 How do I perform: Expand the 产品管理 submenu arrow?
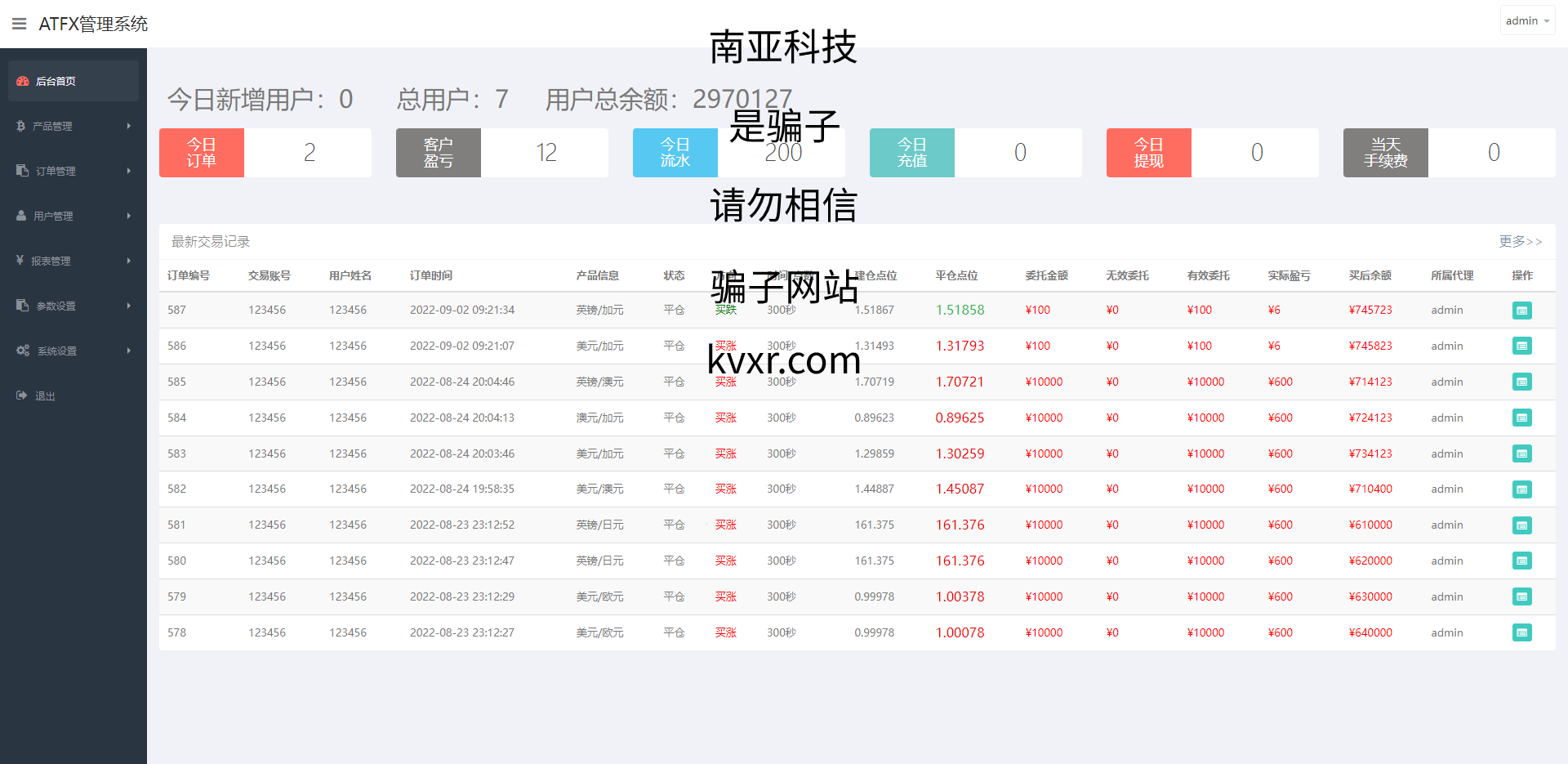(x=129, y=126)
